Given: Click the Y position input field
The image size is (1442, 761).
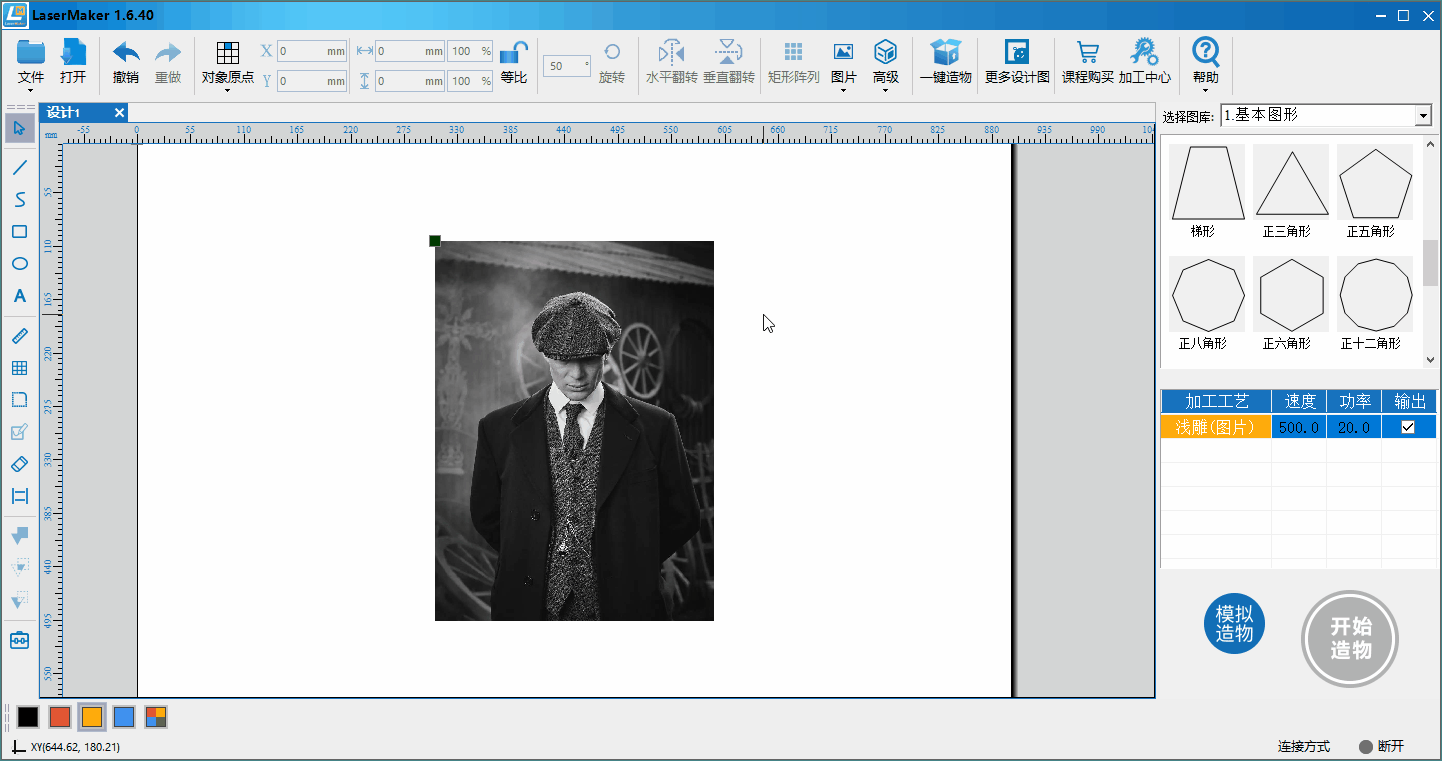Looking at the screenshot, I should point(312,81).
